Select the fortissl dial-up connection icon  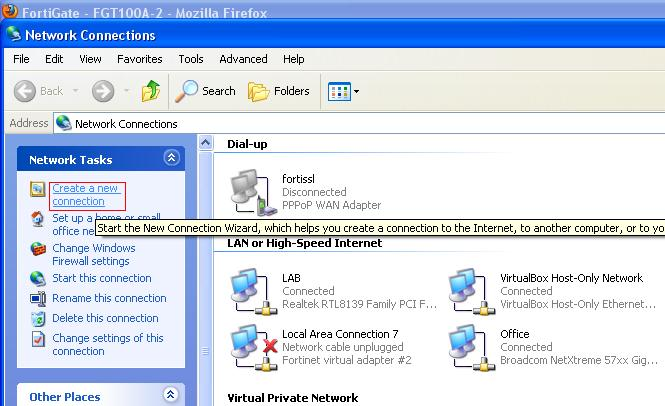click(x=253, y=192)
